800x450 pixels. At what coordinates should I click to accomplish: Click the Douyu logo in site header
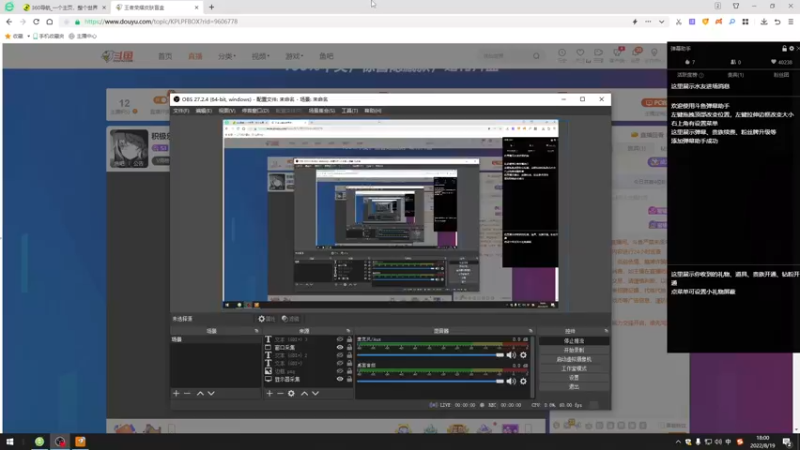(x=118, y=56)
